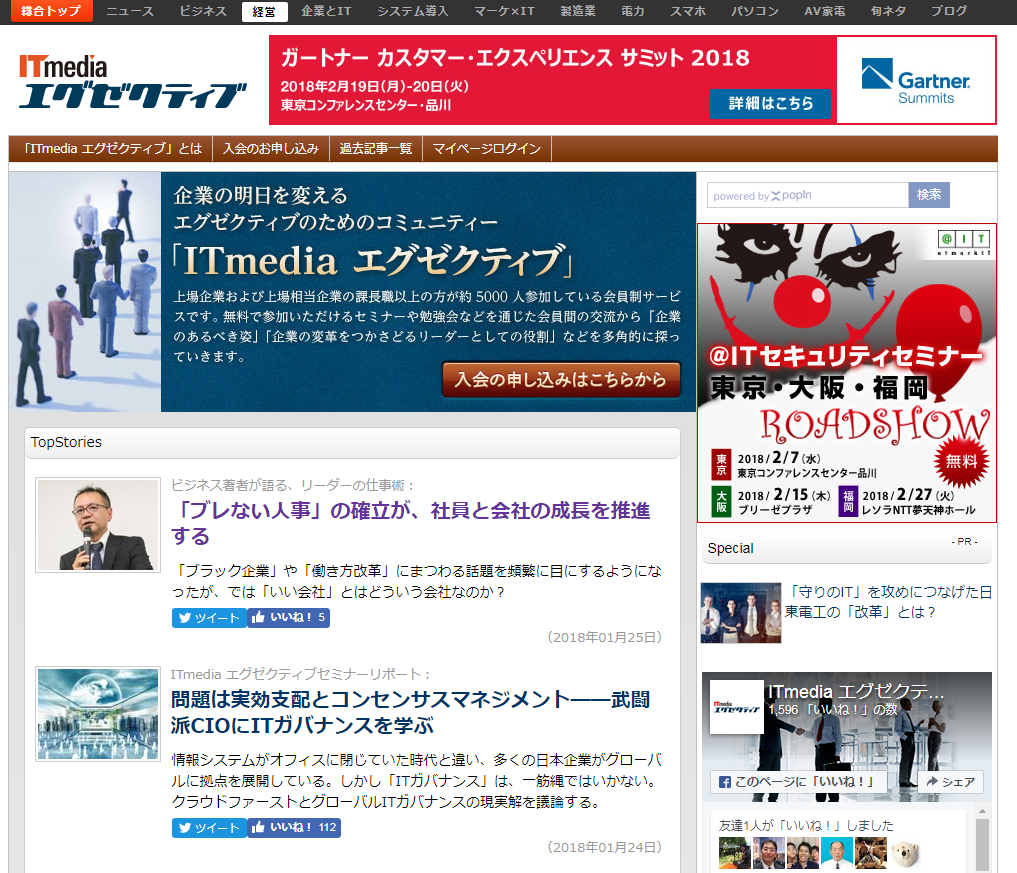Click Facebook このページに「いいね！」button
This screenshot has width=1017, height=873.
pyautogui.click(x=796, y=782)
